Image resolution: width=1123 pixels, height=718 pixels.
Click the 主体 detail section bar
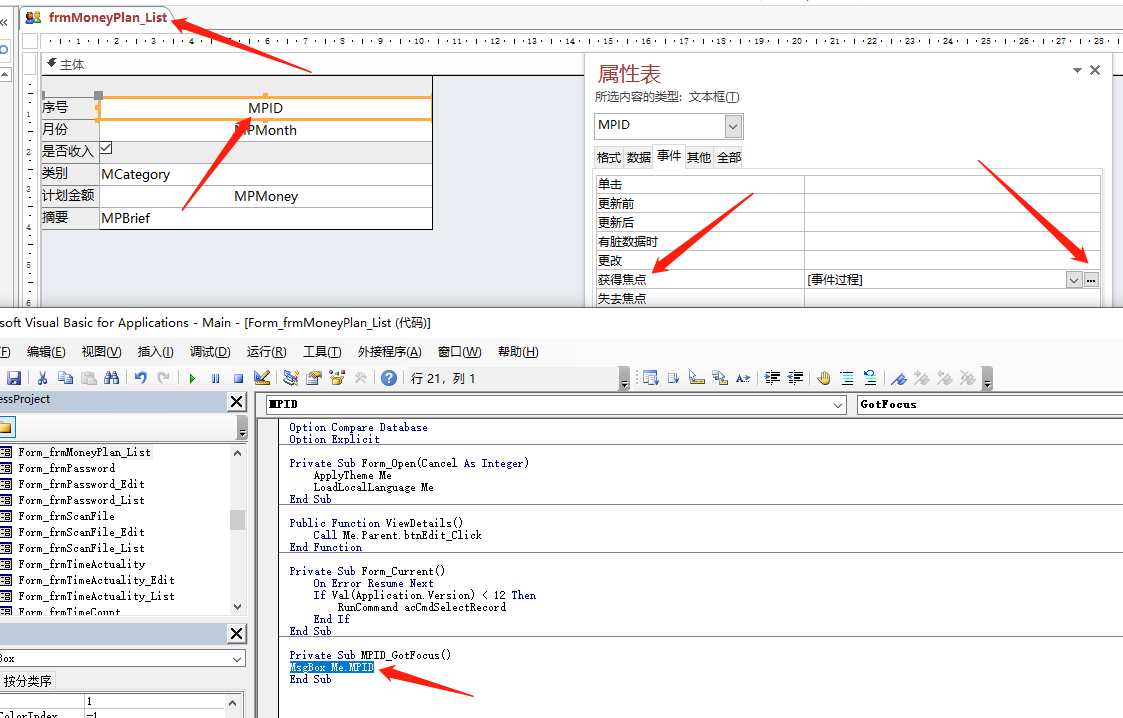pyautogui.click(x=312, y=64)
